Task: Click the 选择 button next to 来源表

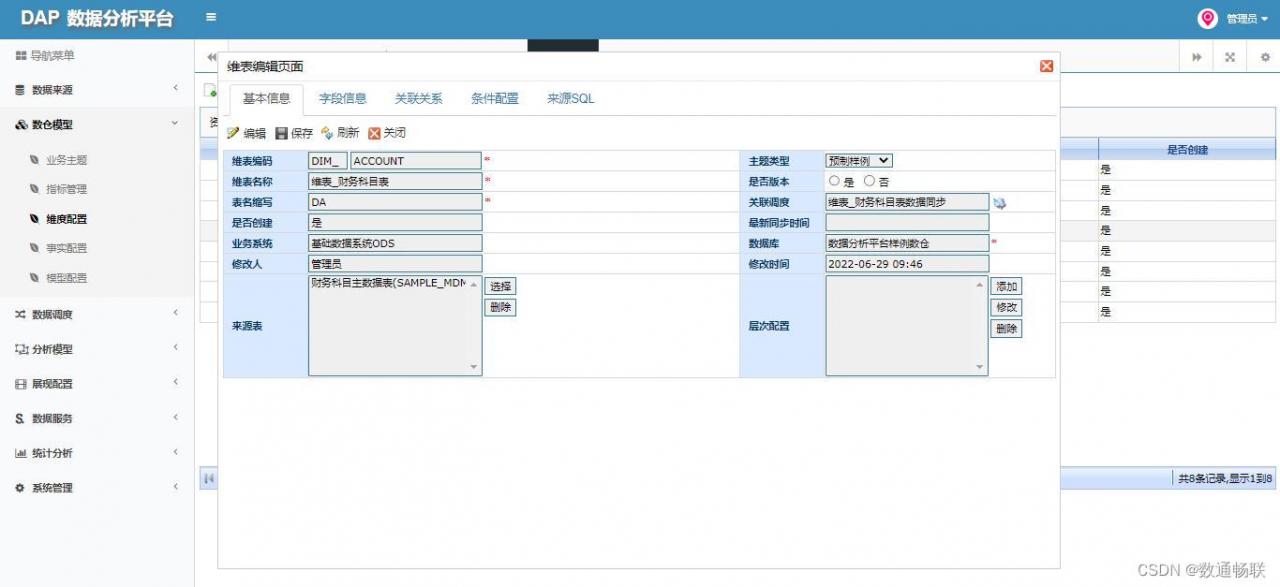Action: click(500, 287)
